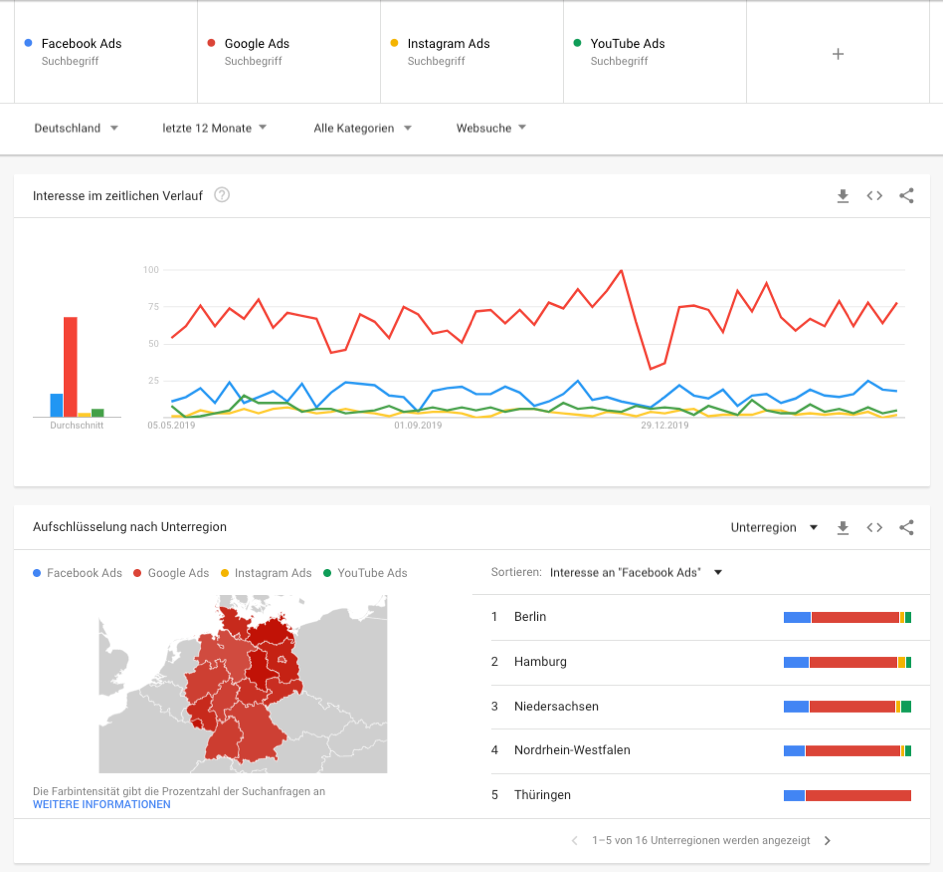Edit the Google Ads search term
This screenshot has width=943, height=872.
click(289, 52)
